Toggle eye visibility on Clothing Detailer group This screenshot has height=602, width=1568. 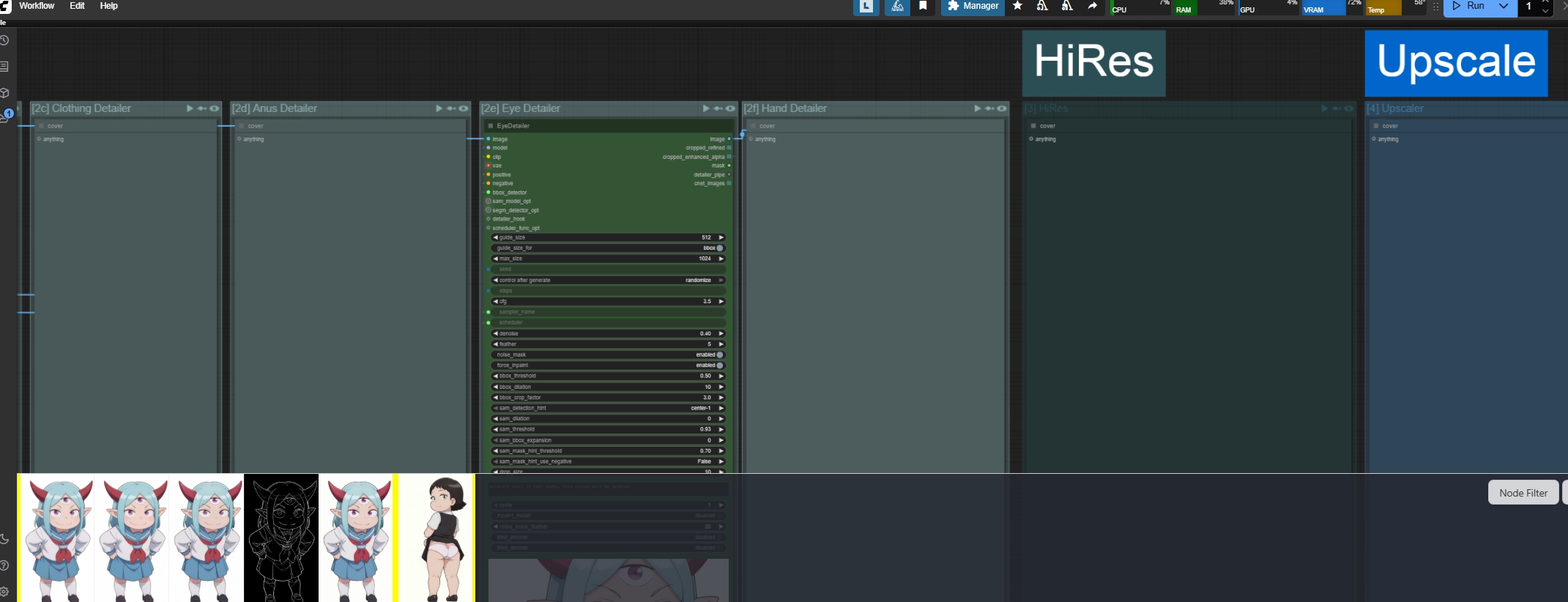(215, 108)
